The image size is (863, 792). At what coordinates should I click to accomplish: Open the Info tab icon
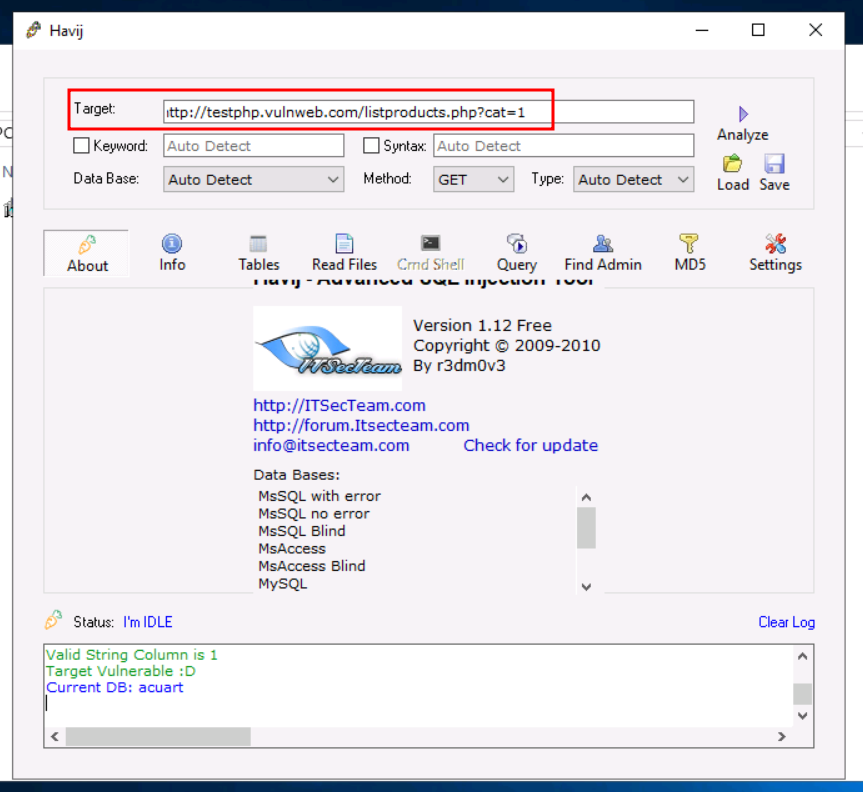[172, 243]
